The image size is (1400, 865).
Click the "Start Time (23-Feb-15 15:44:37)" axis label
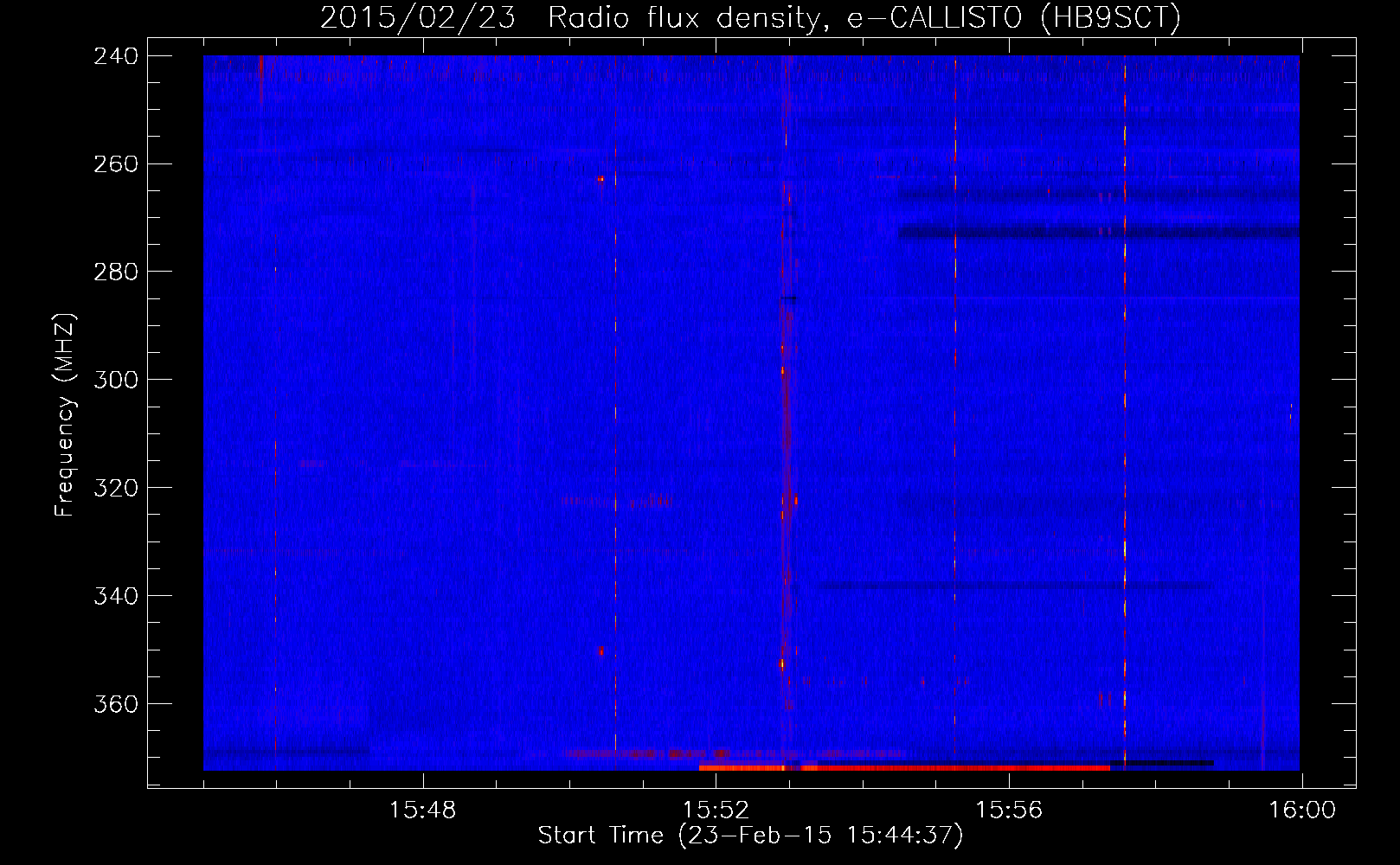click(750, 836)
